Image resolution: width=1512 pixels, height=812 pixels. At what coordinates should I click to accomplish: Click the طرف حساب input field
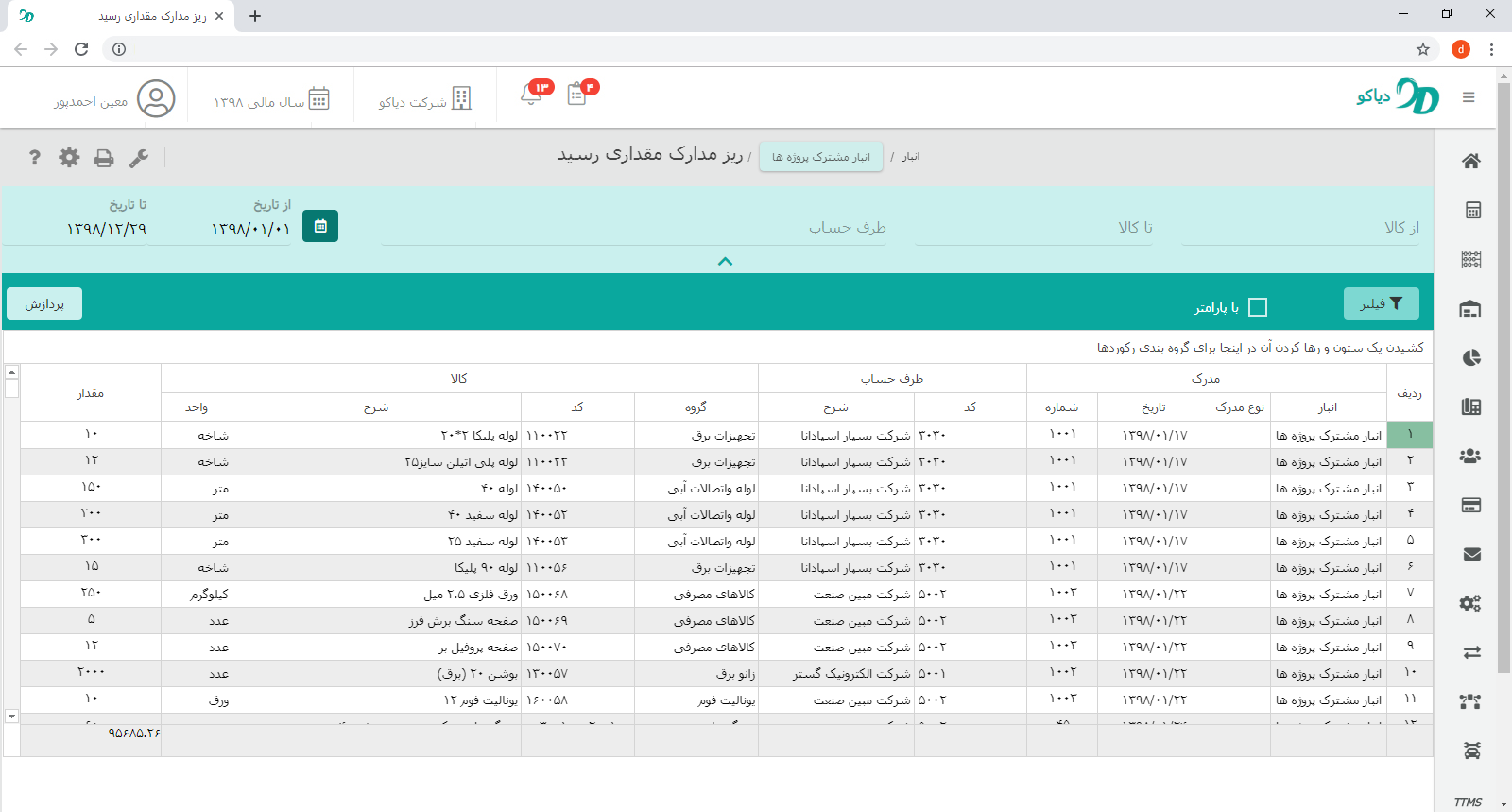[x=634, y=228]
